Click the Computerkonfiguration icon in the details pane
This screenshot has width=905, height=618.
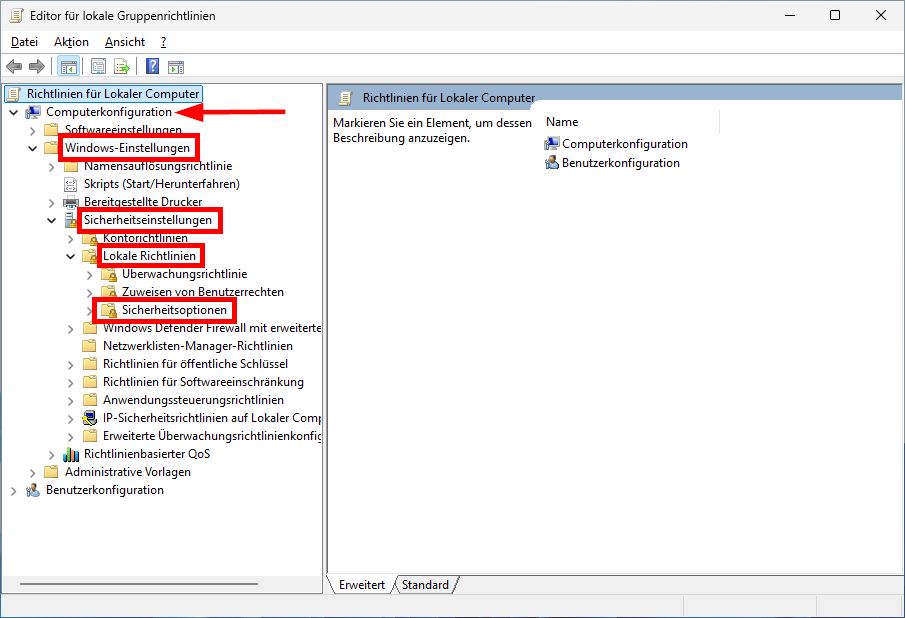pos(553,143)
